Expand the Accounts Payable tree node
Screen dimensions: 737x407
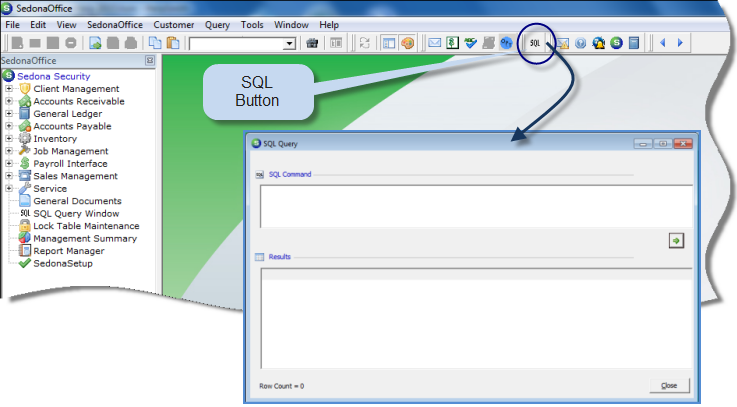[9, 126]
